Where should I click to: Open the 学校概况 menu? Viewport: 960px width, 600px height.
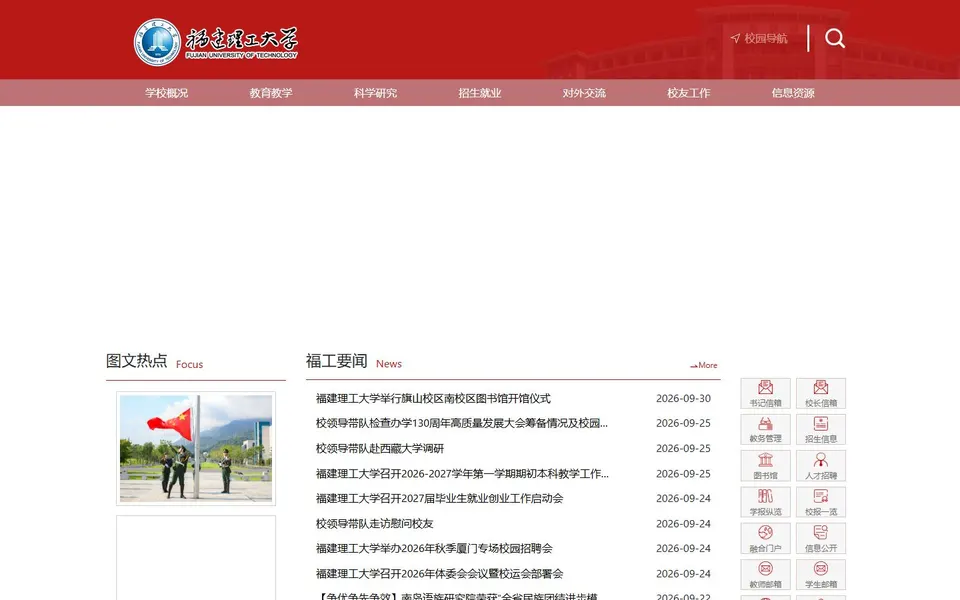(167, 93)
